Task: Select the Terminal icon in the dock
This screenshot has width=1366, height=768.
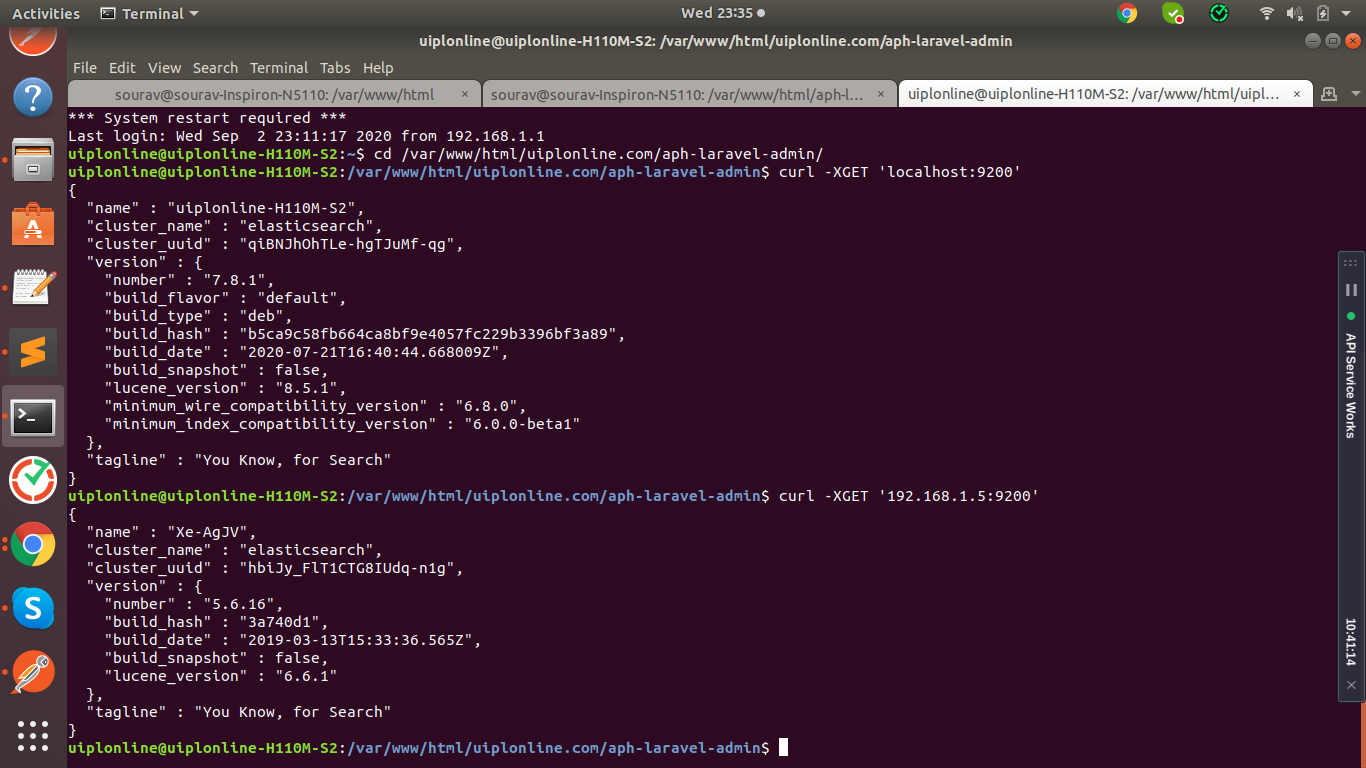Action: point(33,416)
